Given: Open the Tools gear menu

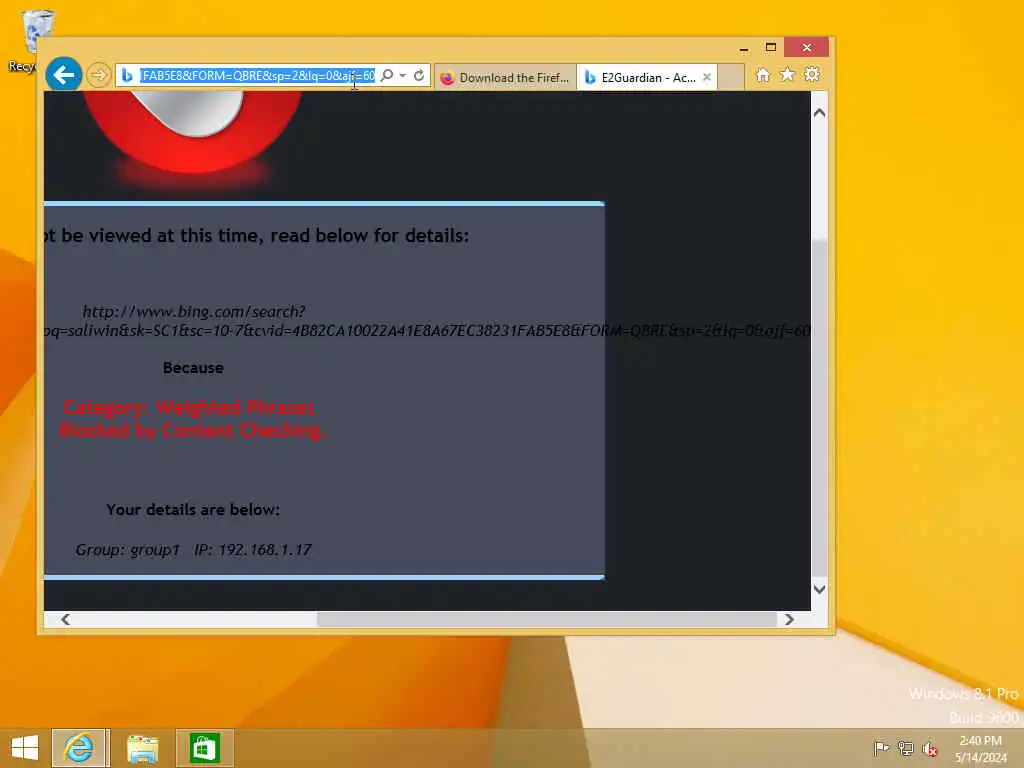Looking at the screenshot, I should coord(812,74).
